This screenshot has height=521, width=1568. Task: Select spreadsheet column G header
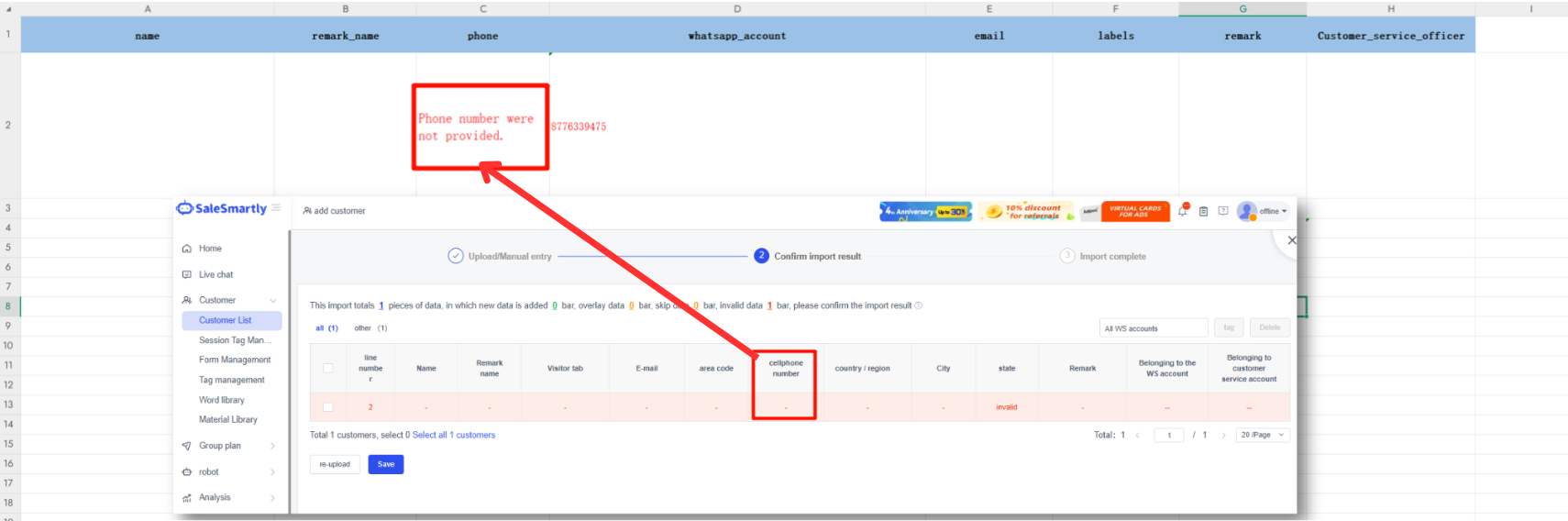click(1242, 8)
